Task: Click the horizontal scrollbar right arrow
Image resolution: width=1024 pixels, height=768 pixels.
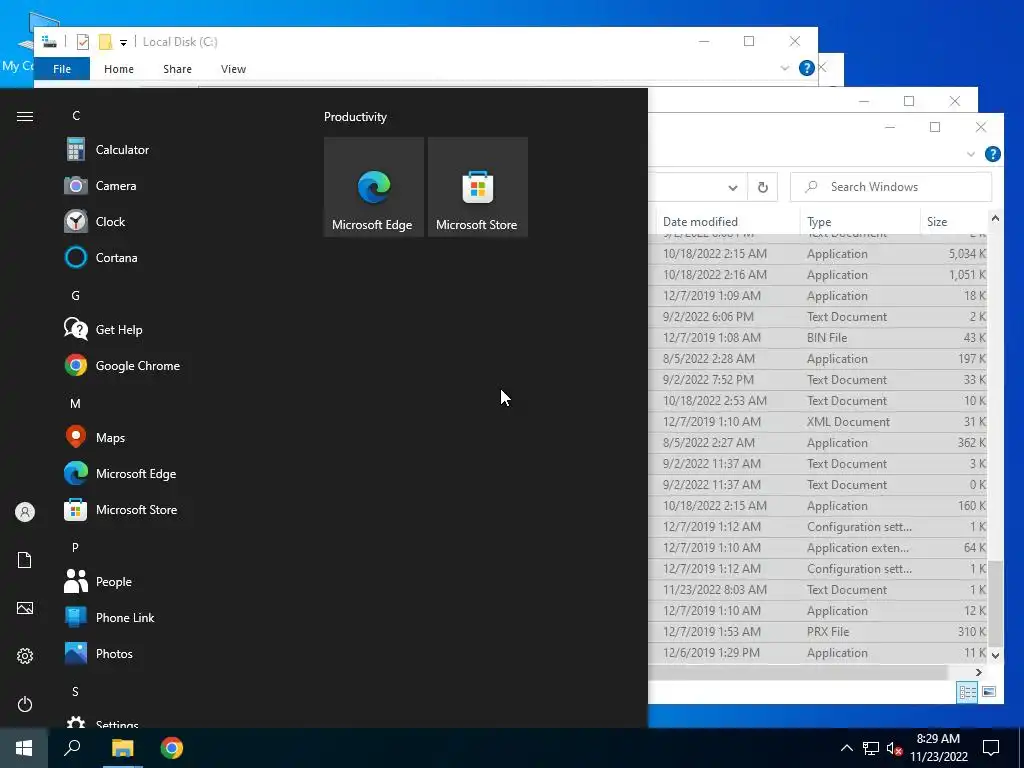Action: tap(978, 673)
